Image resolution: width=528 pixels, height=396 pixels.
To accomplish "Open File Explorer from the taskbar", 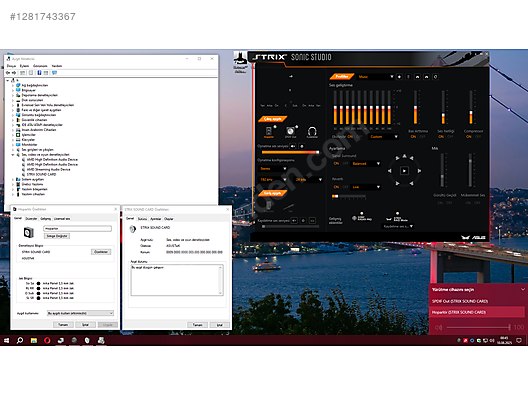I will 34,340.
